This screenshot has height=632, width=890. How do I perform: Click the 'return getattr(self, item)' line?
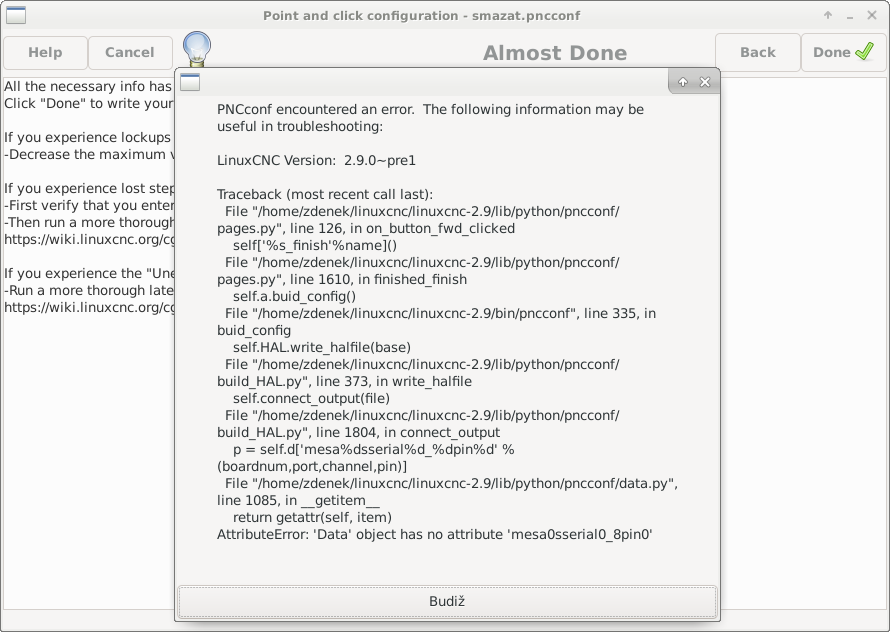[312, 518]
